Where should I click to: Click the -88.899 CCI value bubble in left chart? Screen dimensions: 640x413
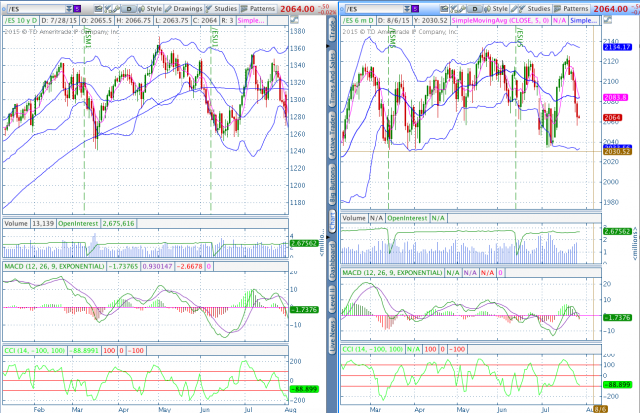tap(304, 389)
